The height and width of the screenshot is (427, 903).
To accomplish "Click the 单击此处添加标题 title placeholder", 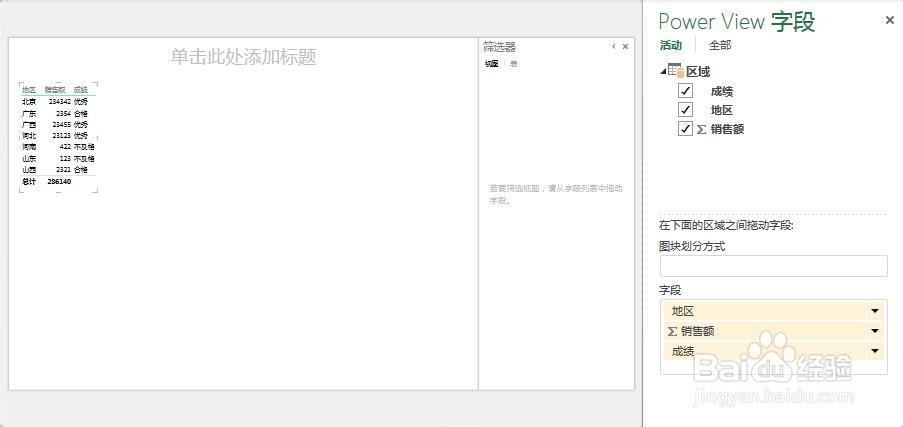I will click(243, 56).
